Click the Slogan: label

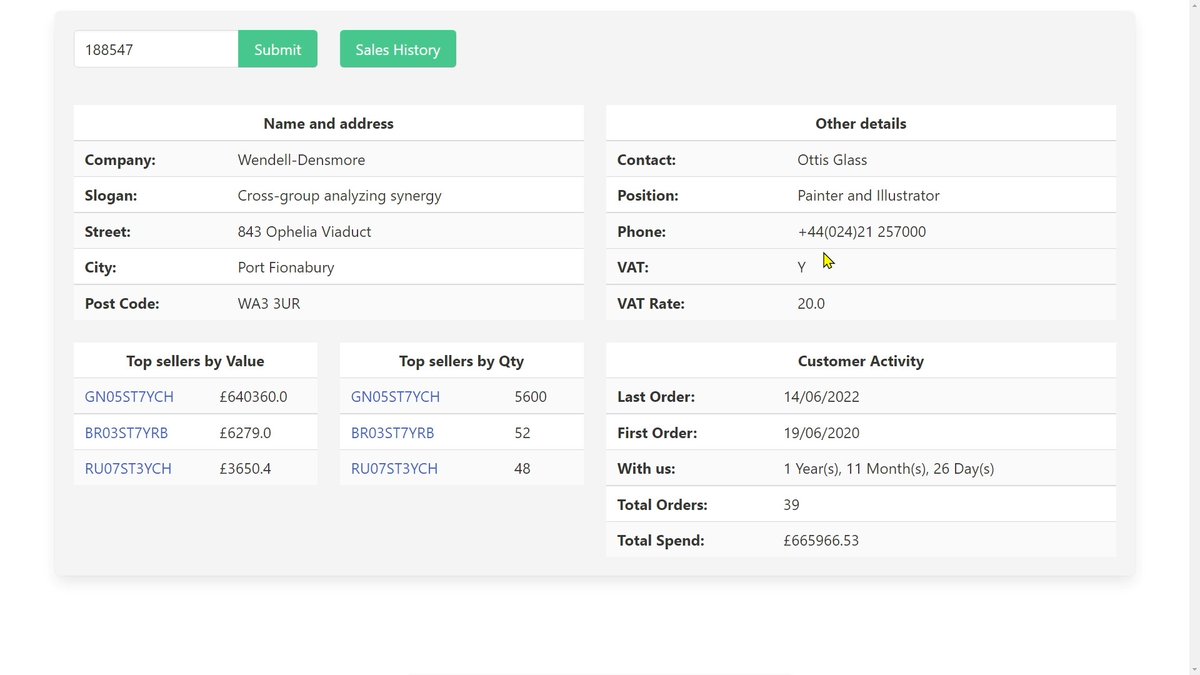111,196
